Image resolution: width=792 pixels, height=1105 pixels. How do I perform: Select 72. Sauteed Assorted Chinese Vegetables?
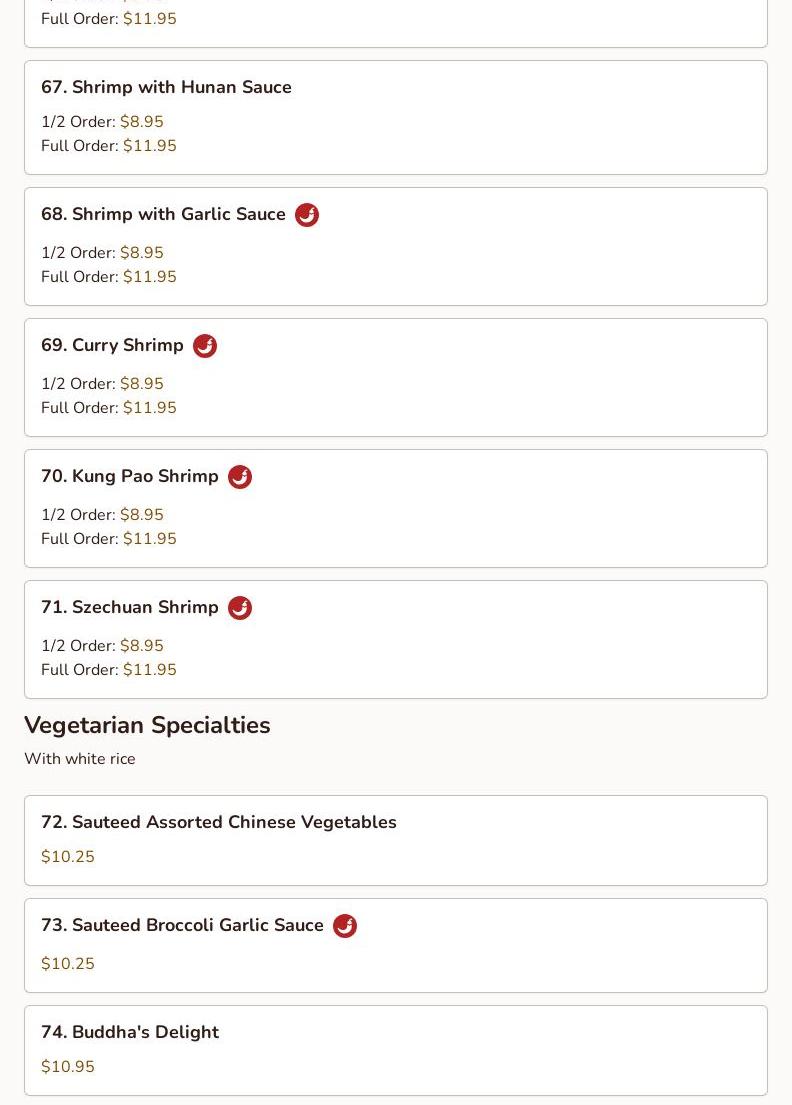pyautogui.click(x=218, y=822)
